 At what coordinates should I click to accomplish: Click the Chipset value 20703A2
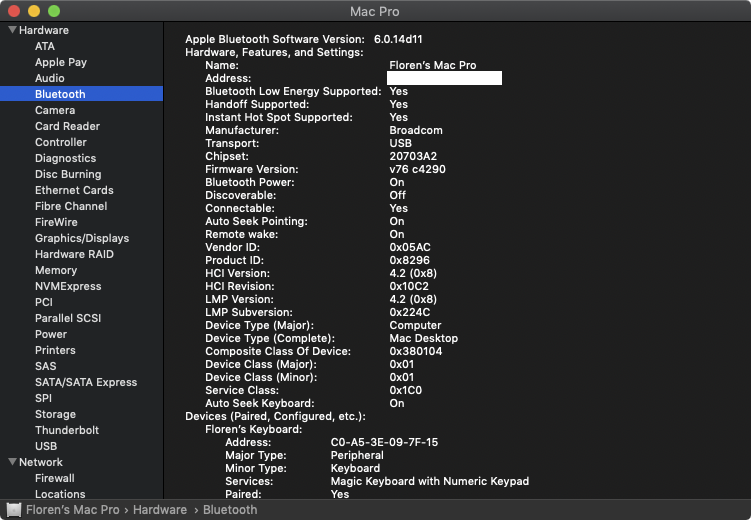click(x=413, y=156)
